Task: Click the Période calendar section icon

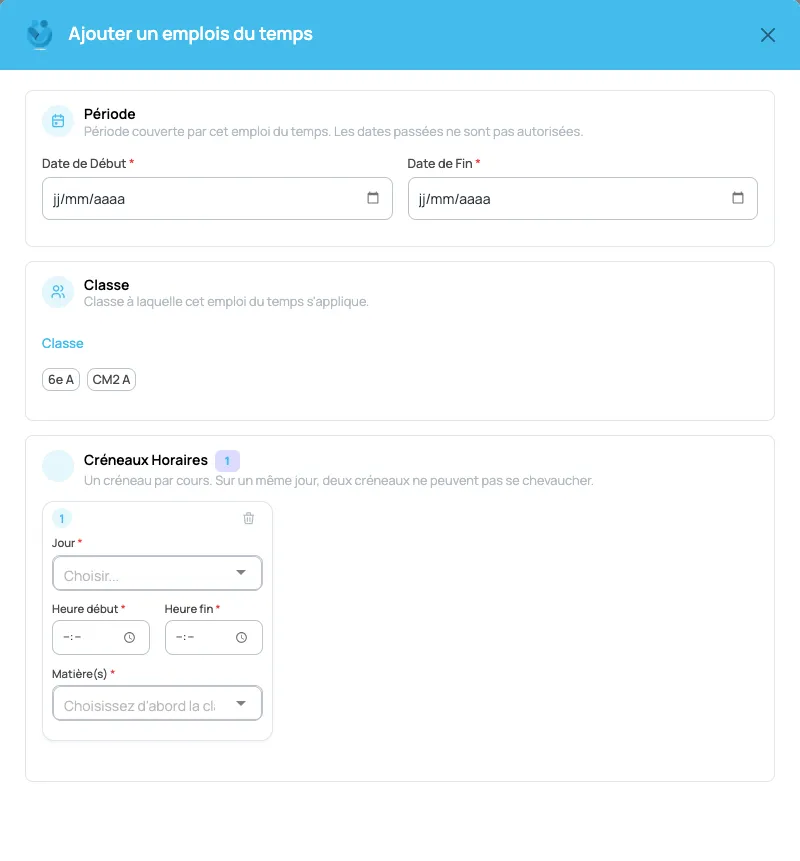Action: pyautogui.click(x=58, y=121)
